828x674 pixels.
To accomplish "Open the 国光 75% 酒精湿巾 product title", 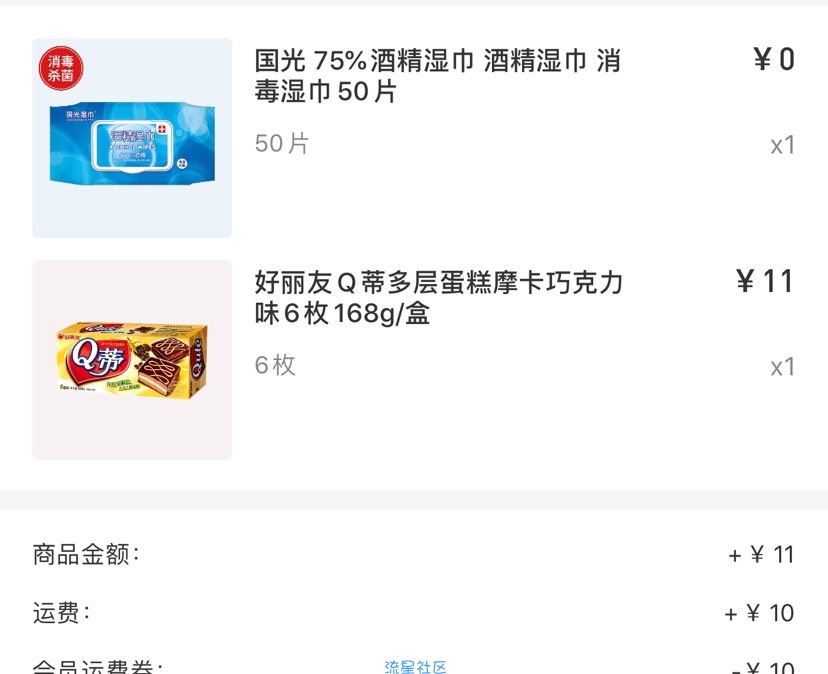I will tap(437, 76).
